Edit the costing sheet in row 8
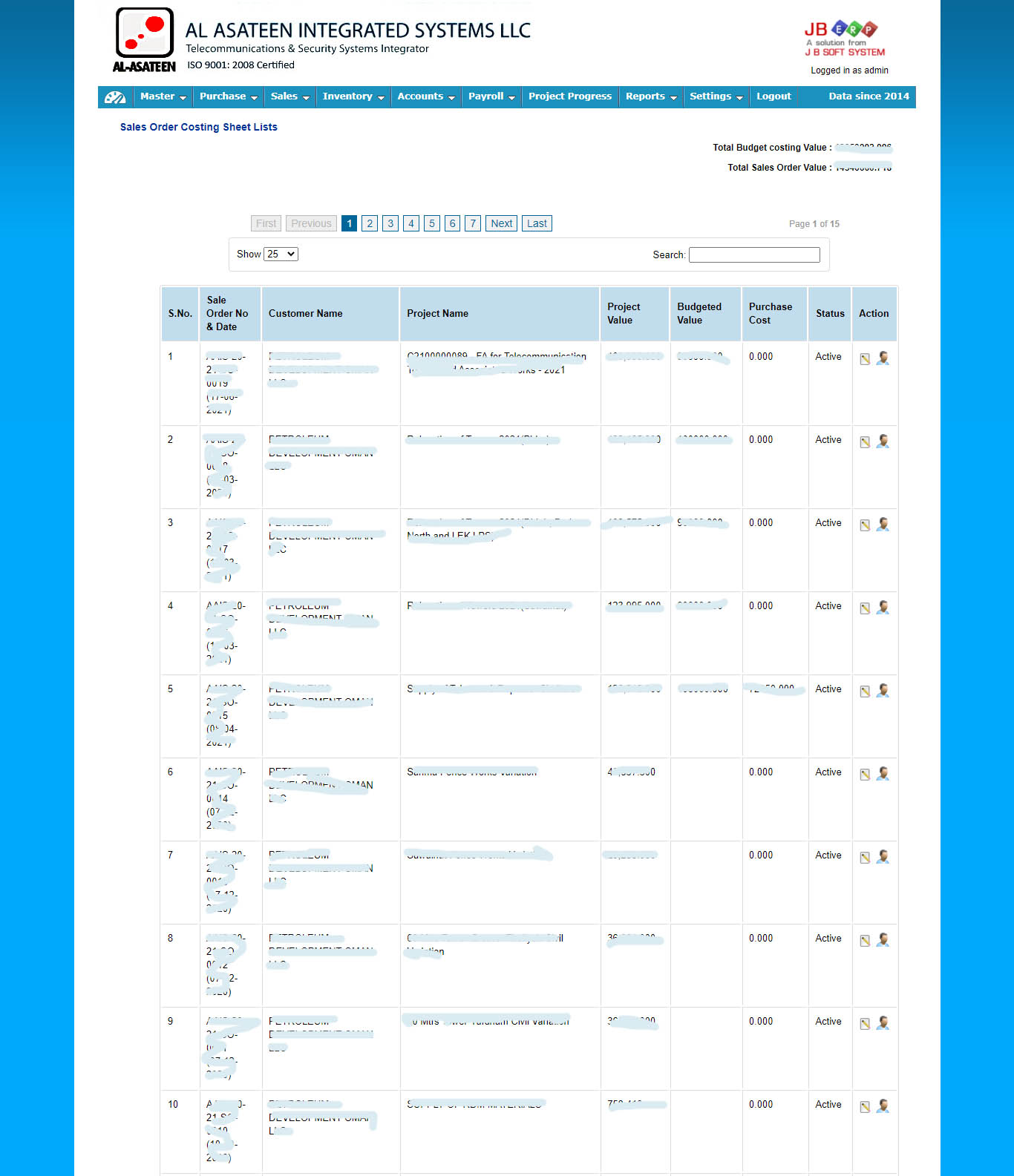The height and width of the screenshot is (1176, 1014). 865,941
